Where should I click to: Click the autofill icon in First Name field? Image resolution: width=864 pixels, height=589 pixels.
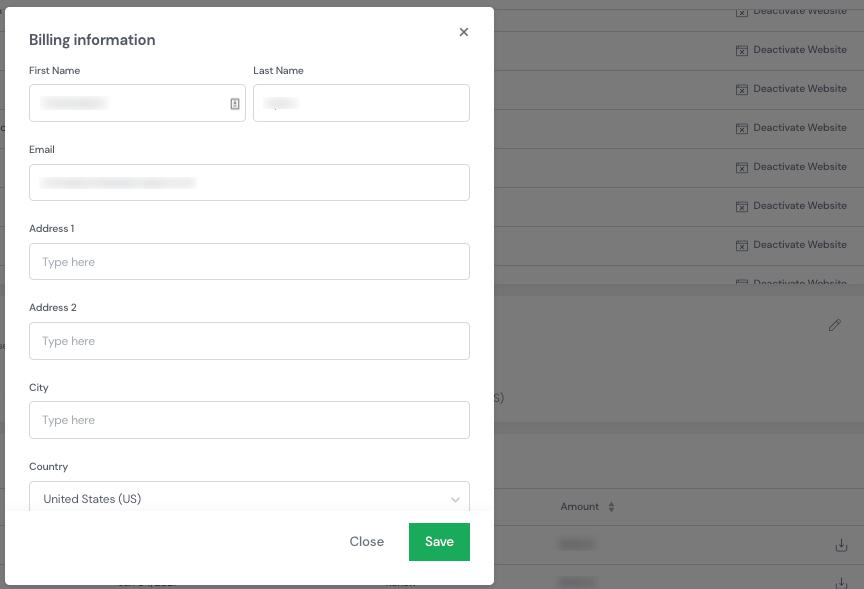click(235, 103)
